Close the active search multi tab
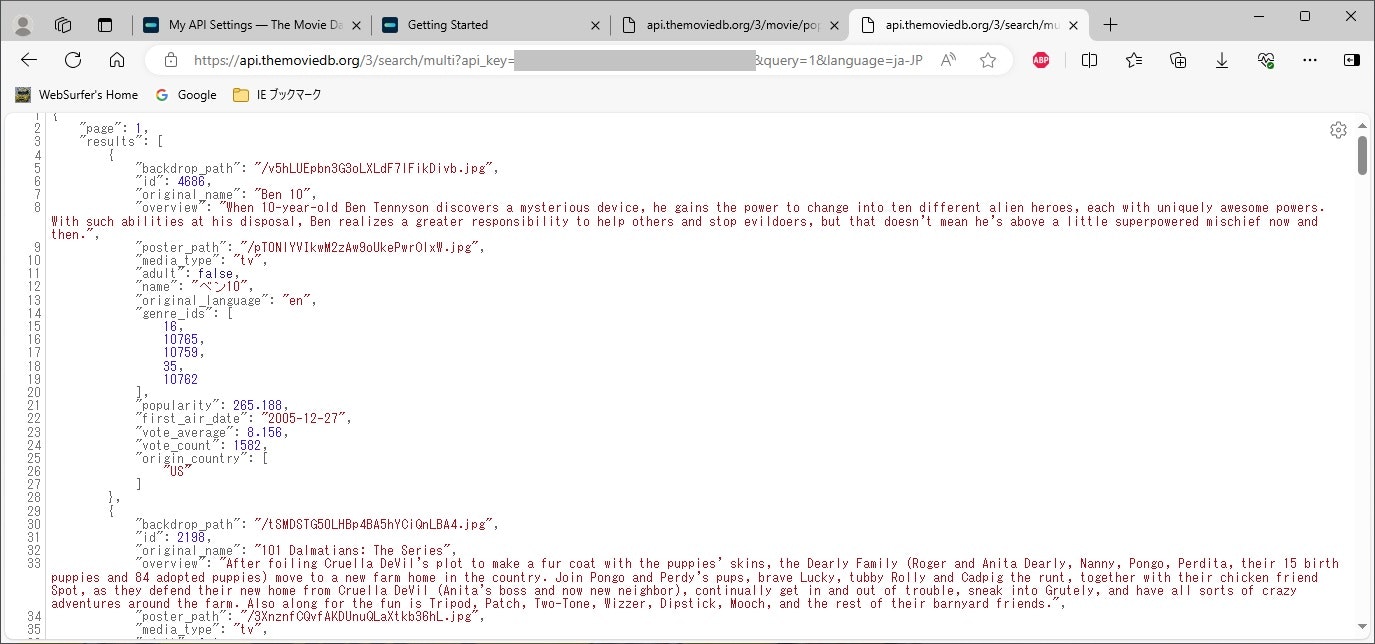Screen dimensions: 1375x644 (x=1073, y=25)
